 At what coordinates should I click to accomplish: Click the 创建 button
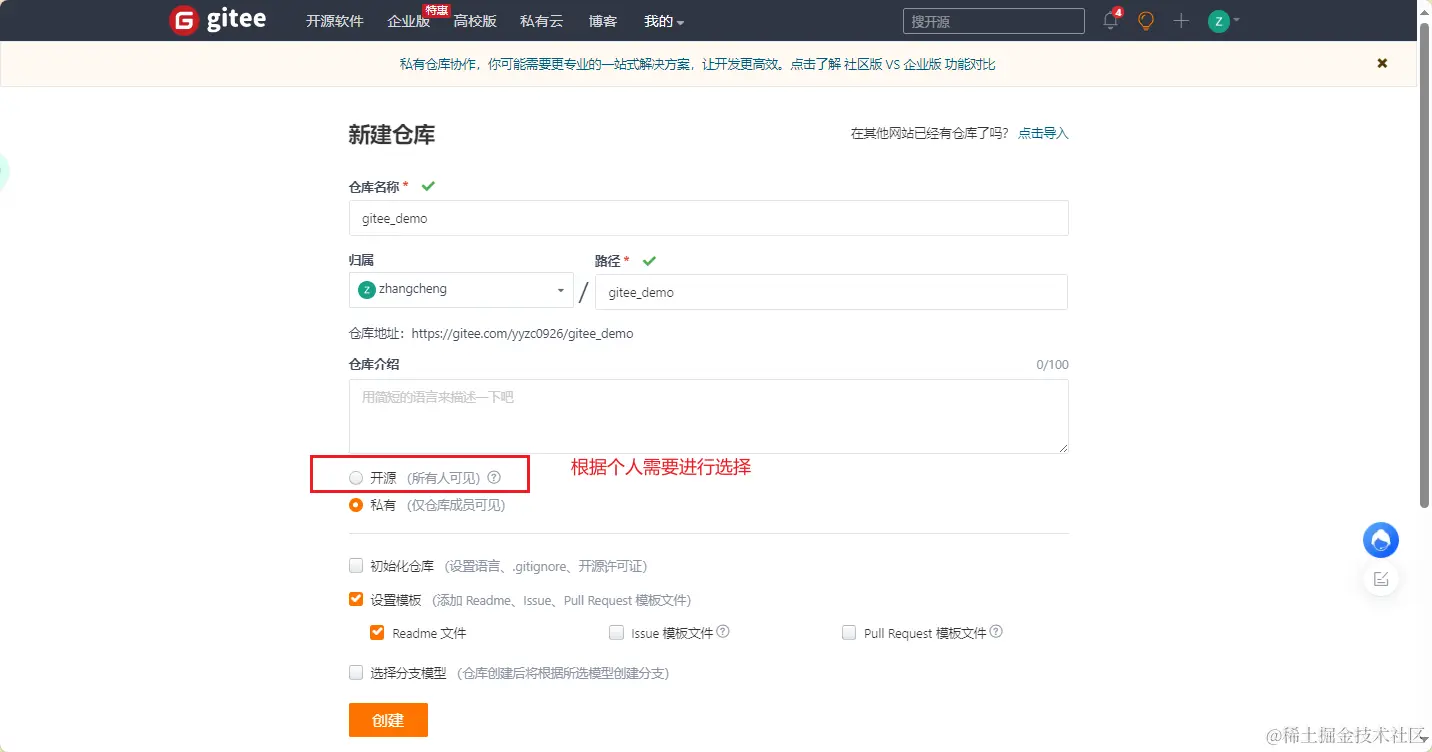[x=388, y=720]
